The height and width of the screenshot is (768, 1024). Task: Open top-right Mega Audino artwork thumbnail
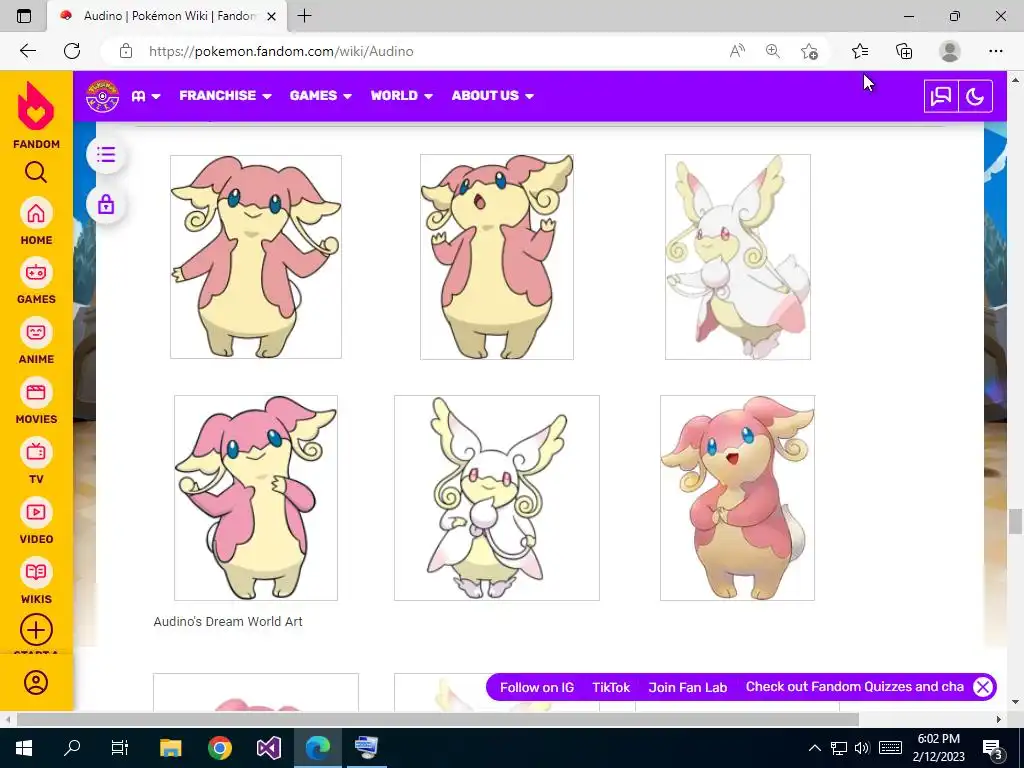[x=738, y=257]
